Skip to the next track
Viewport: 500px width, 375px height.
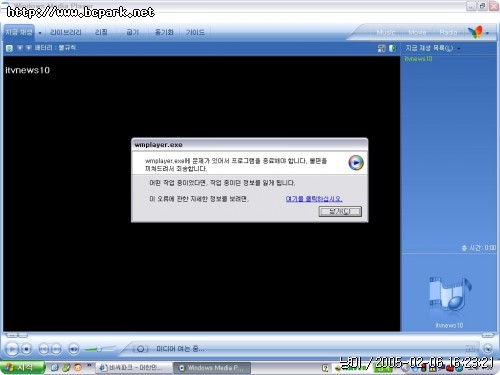coord(56,349)
